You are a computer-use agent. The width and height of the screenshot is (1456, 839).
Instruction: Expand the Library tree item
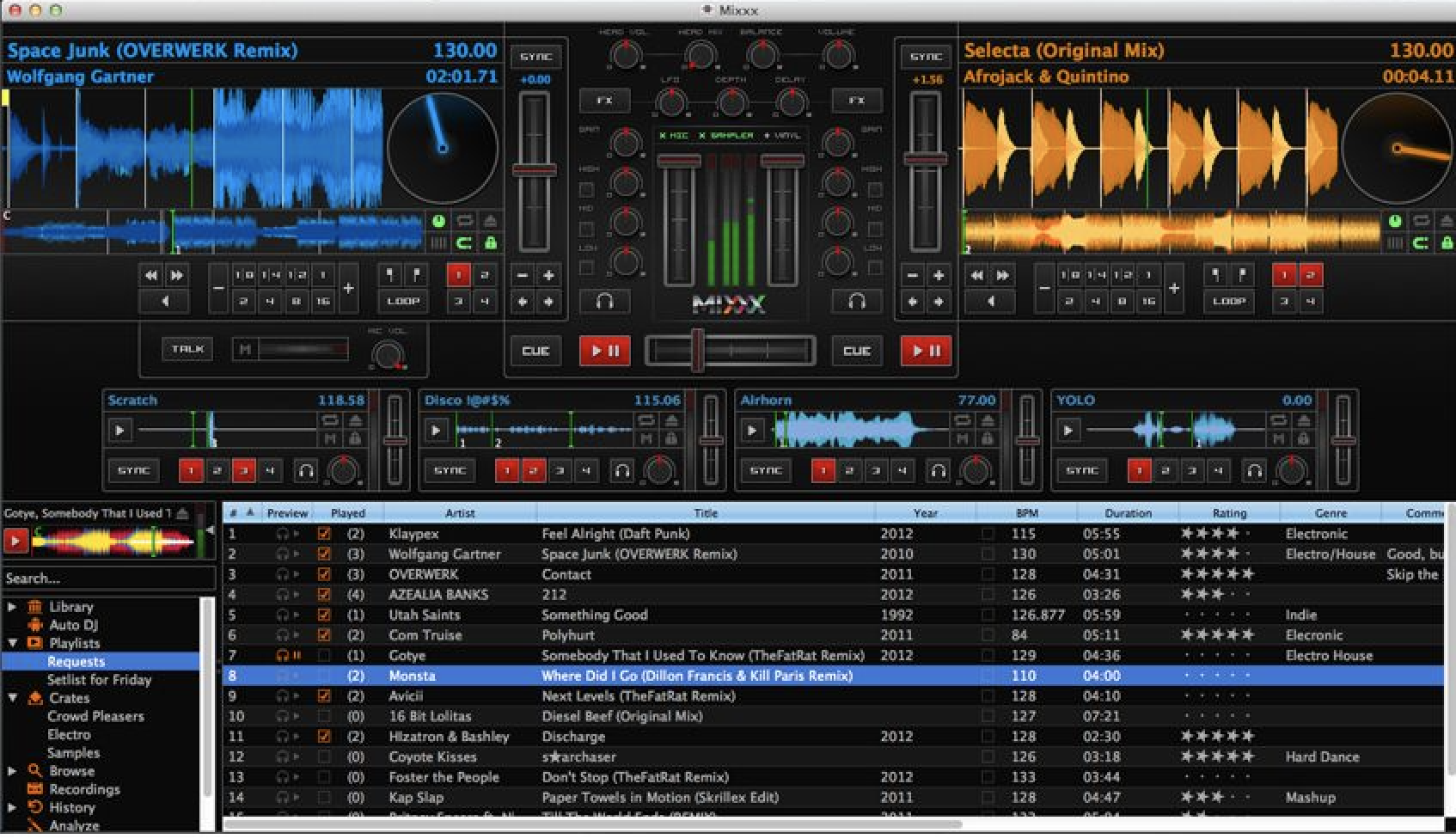(x=12, y=607)
